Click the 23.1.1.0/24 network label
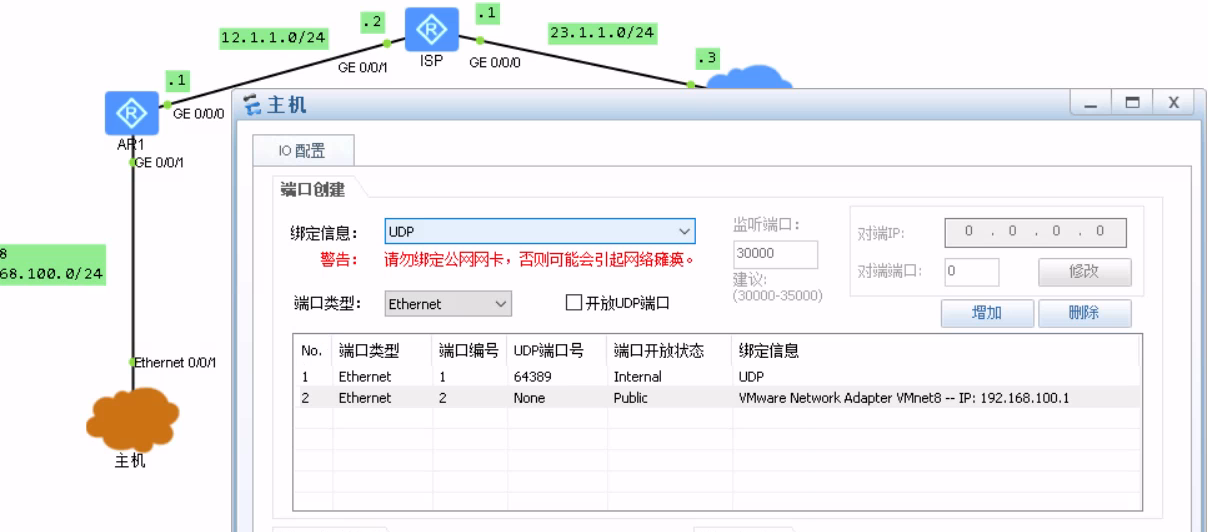This screenshot has height=532, width=1208. click(602, 32)
